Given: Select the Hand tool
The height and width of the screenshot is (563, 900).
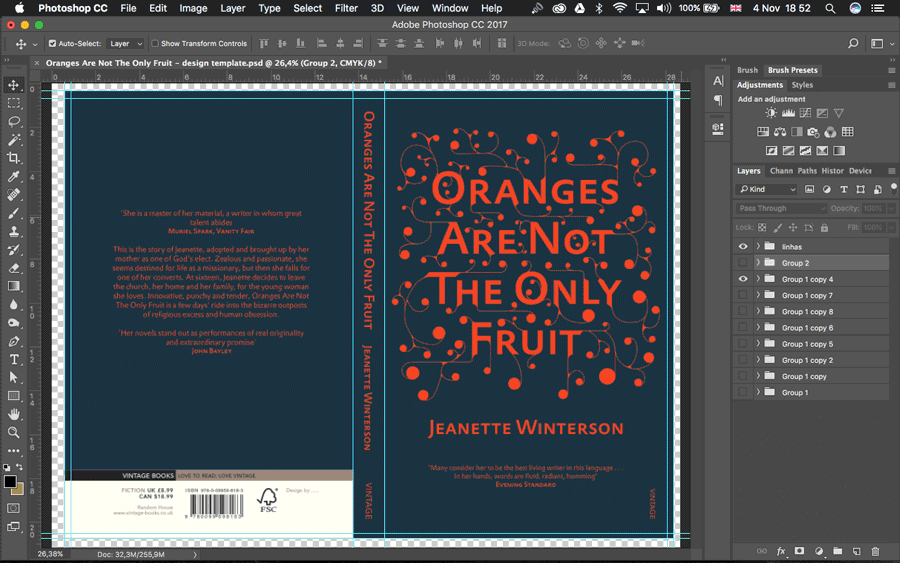Looking at the screenshot, I should 14,414.
